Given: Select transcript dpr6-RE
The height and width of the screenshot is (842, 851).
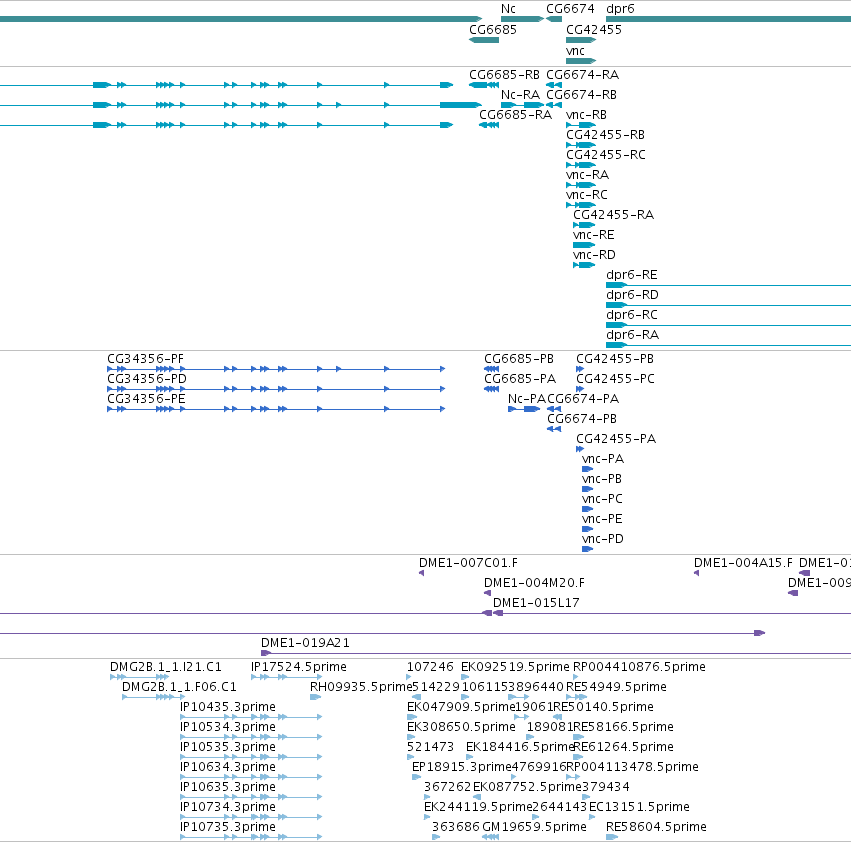Looking at the screenshot, I should pos(632,275).
